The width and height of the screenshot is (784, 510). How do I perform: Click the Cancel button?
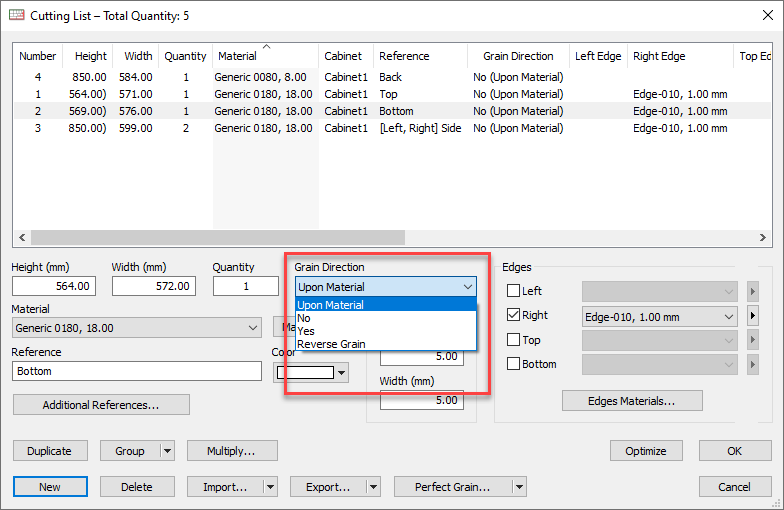pos(734,487)
